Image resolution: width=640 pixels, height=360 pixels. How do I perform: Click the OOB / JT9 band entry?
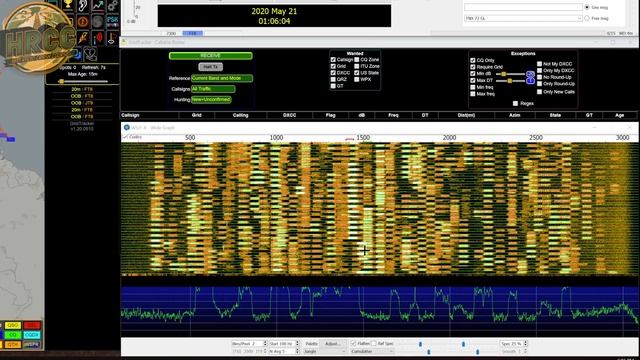82,103
